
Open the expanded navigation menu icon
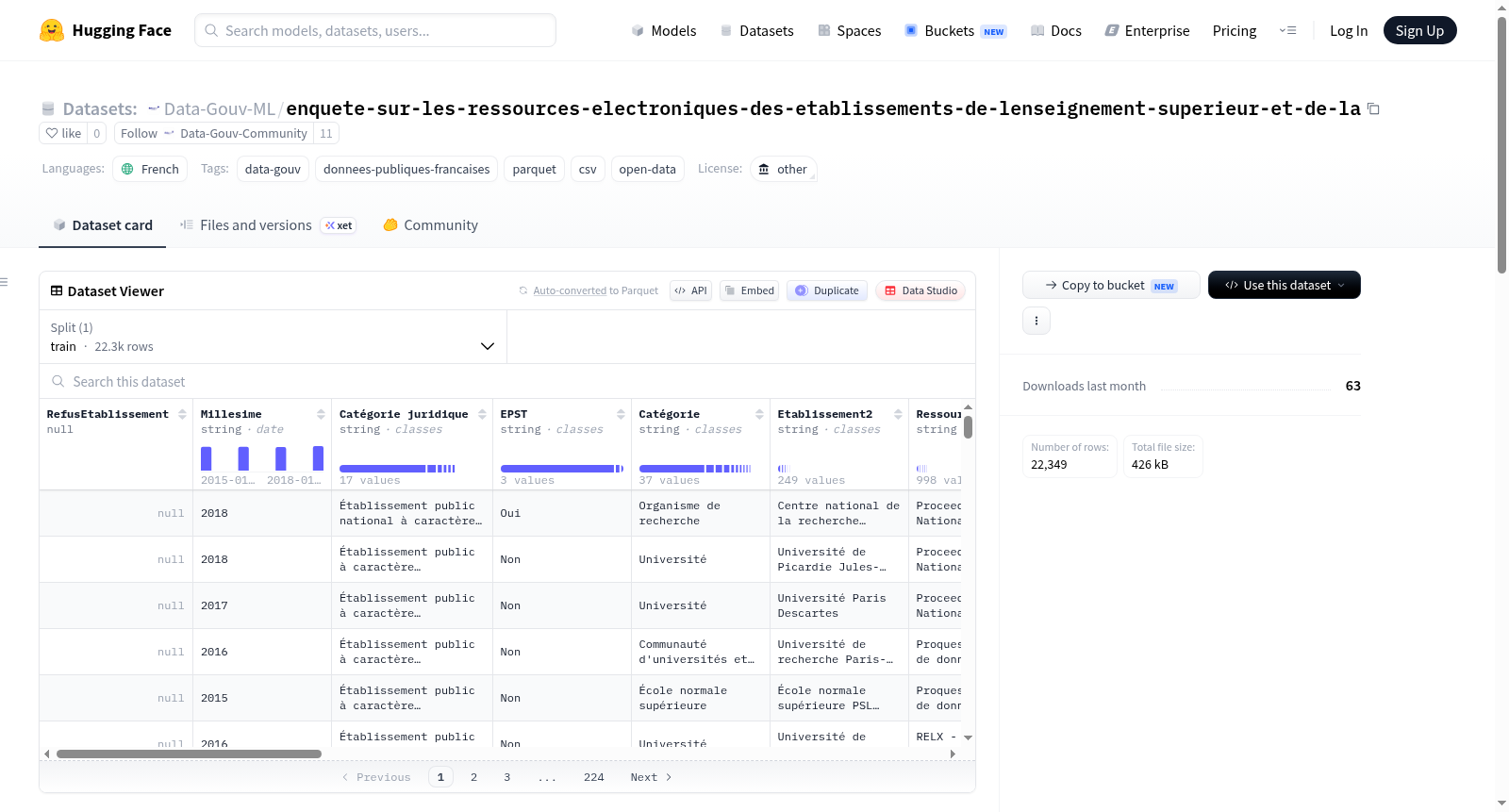[x=1287, y=31]
